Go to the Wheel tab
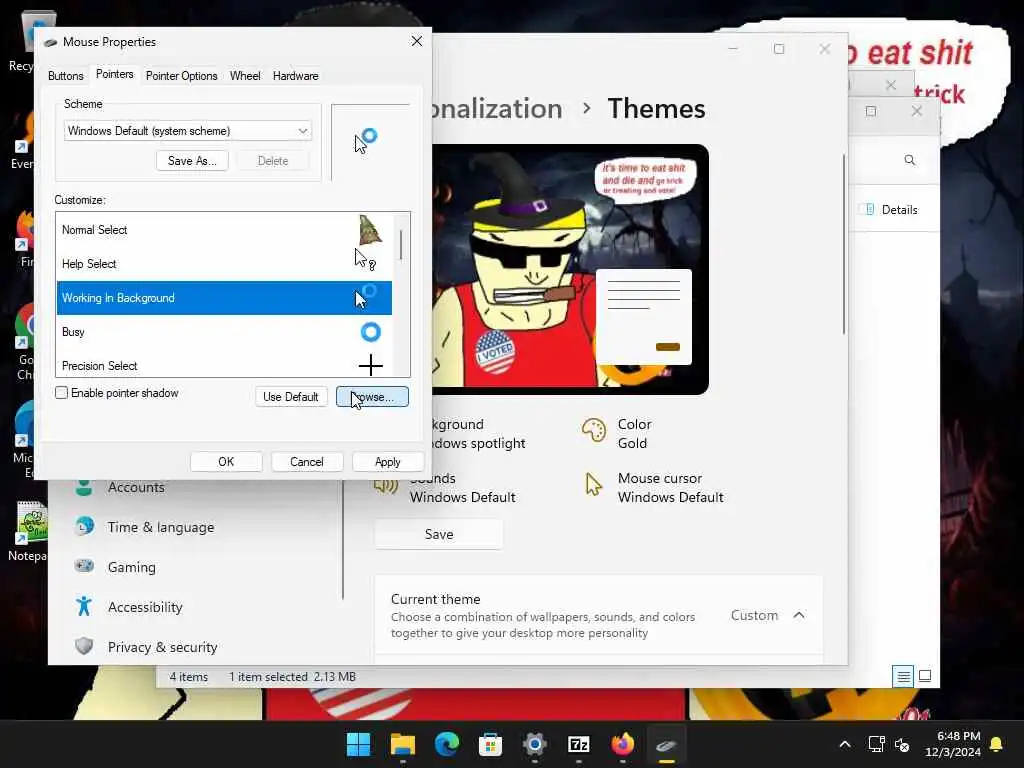 245,76
